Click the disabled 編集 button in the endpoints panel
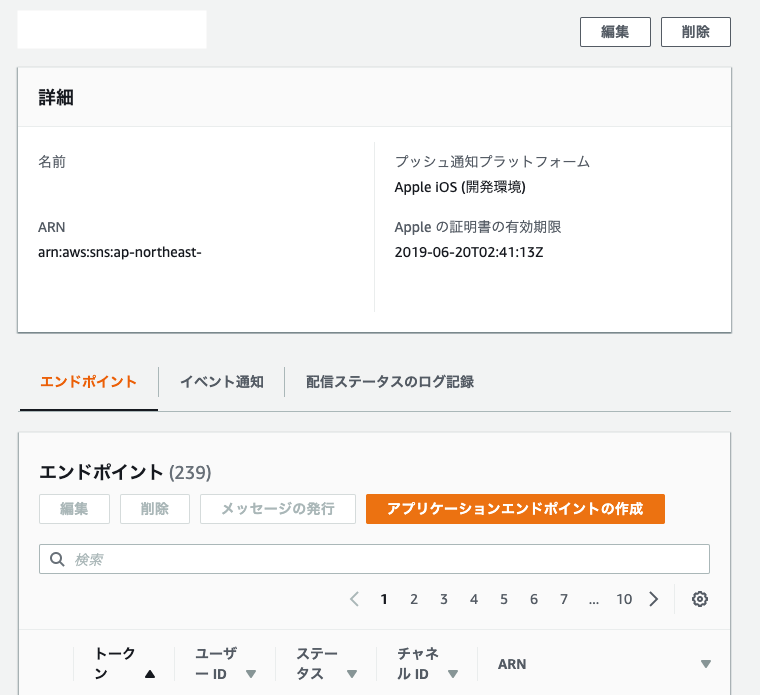The height and width of the screenshot is (695, 760). (x=74, y=509)
